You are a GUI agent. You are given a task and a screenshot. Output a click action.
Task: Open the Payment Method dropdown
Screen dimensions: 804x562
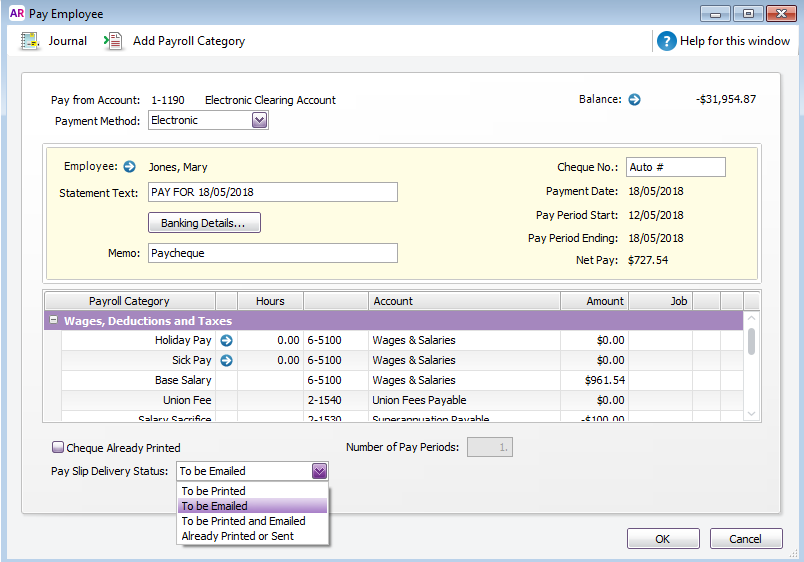click(259, 120)
